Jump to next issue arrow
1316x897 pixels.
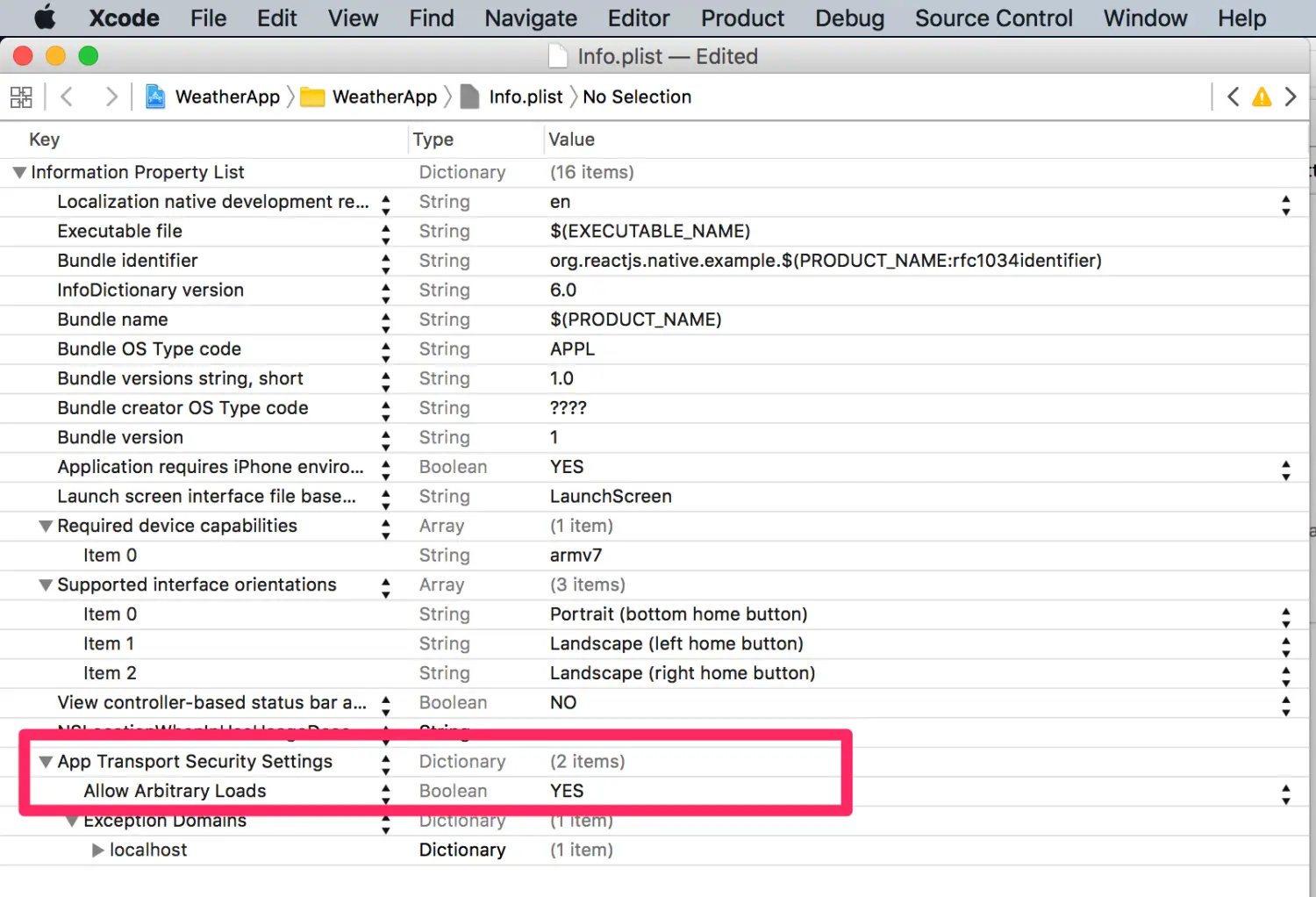(x=1290, y=97)
